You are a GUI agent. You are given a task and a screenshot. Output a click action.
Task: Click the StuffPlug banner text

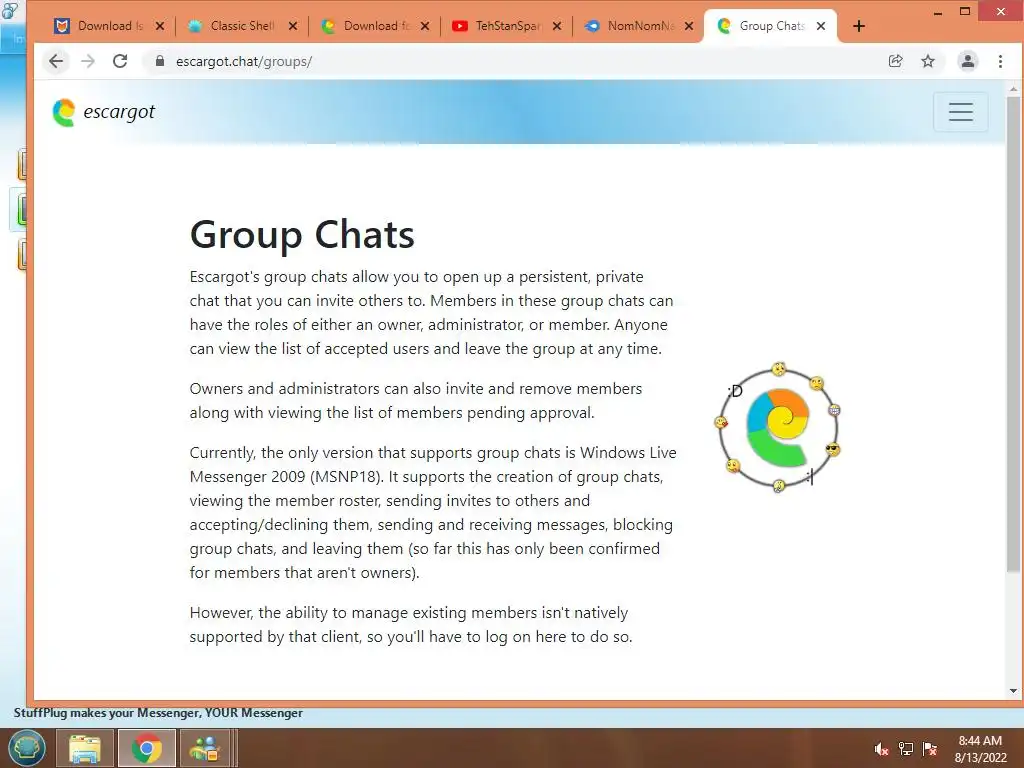pyautogui.click(x=158, y=712)
